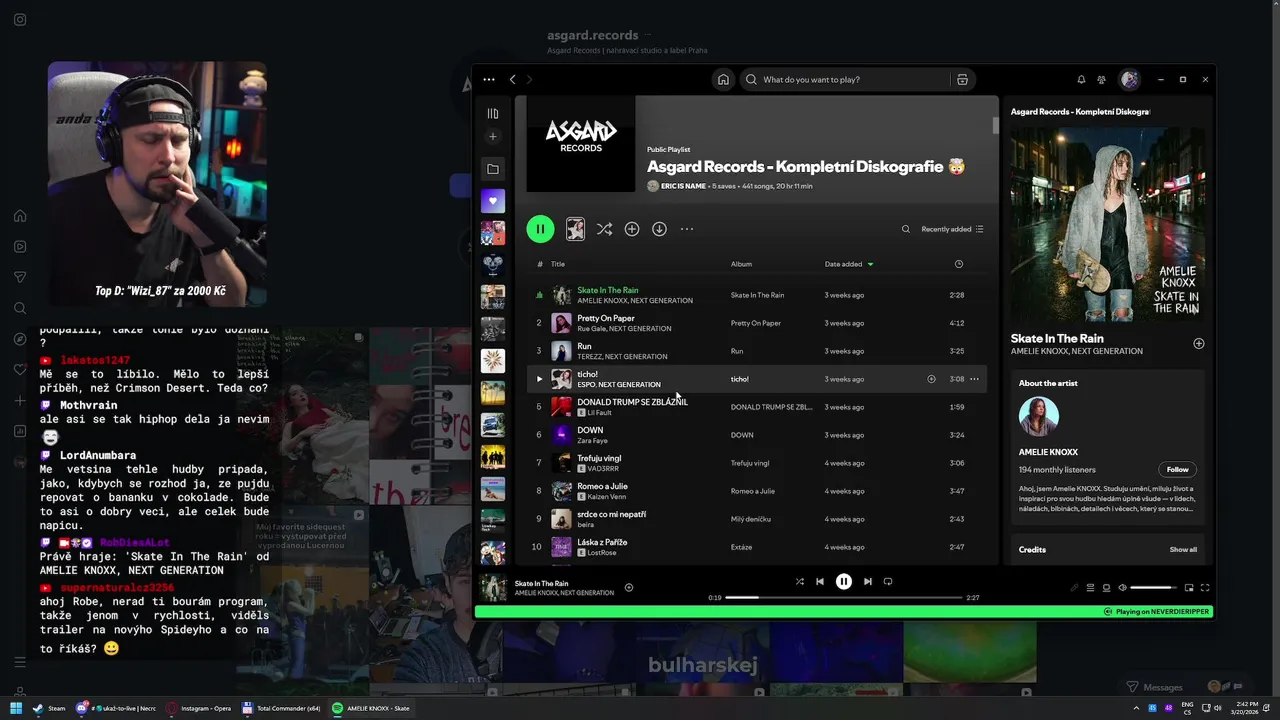Image resolution: width=1280 pixels, height=720 pixels.
Task: Pause playback in player bar
Action: click(844, 581)
